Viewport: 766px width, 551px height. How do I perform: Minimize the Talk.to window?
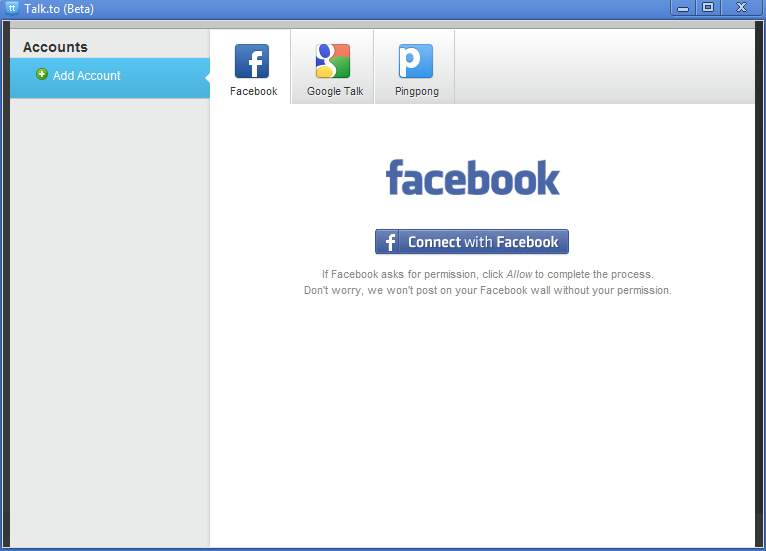(x=683, y=8)
